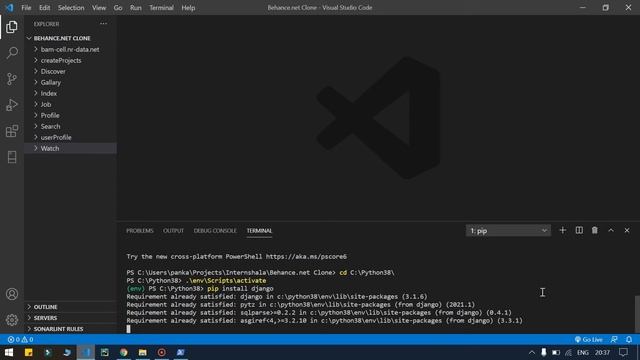Screen dimensions: 640x360
Task: Open the yellow sticky notes taskbar icon
Action: click(x=28, y=352)
